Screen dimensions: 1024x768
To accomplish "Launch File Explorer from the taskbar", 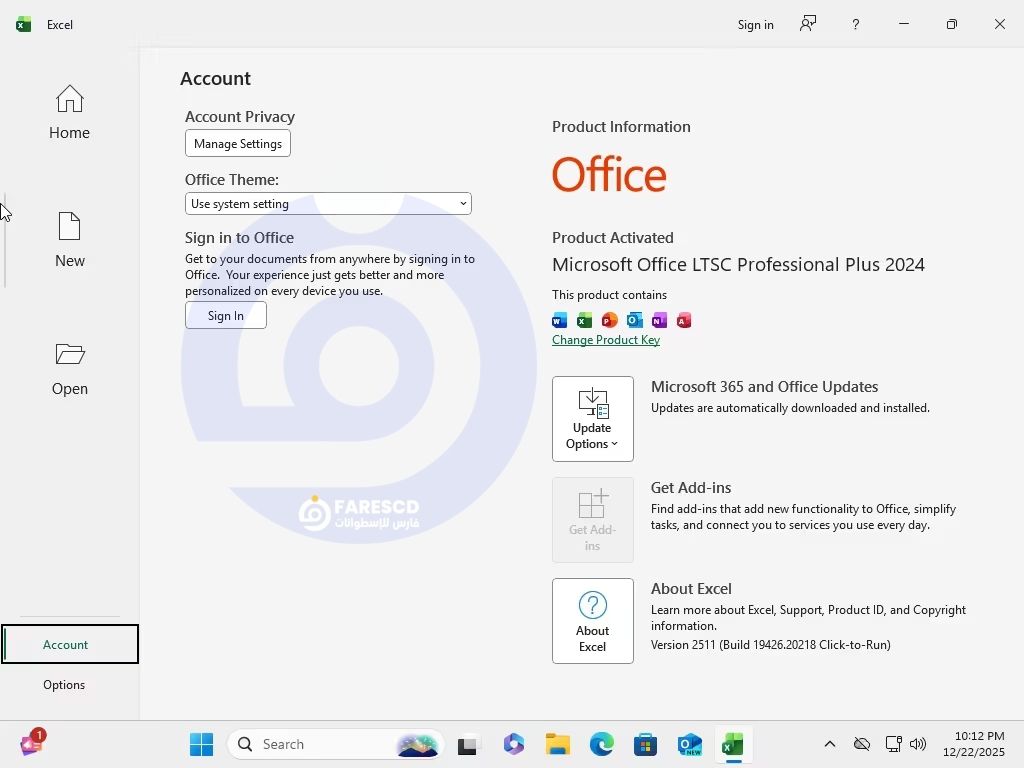I will (557, 744).
